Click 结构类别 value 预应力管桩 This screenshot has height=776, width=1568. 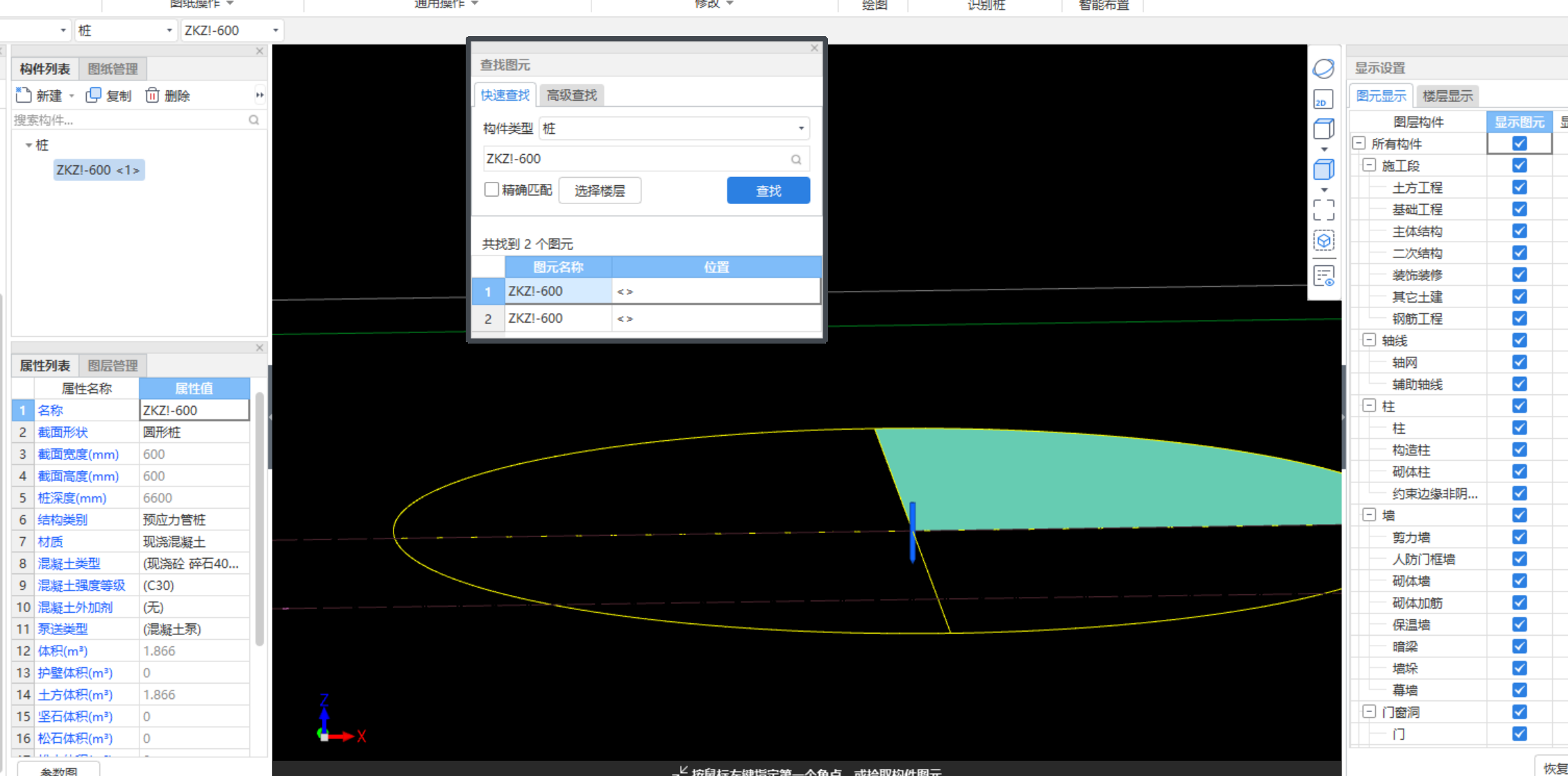pyautogui.click(x=194, y=520)
